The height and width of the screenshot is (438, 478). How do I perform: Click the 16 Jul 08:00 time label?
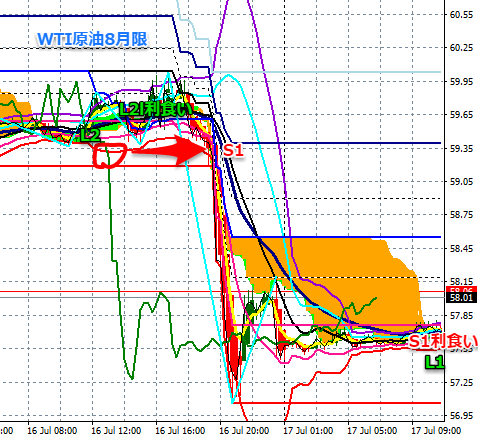(52, 430)
